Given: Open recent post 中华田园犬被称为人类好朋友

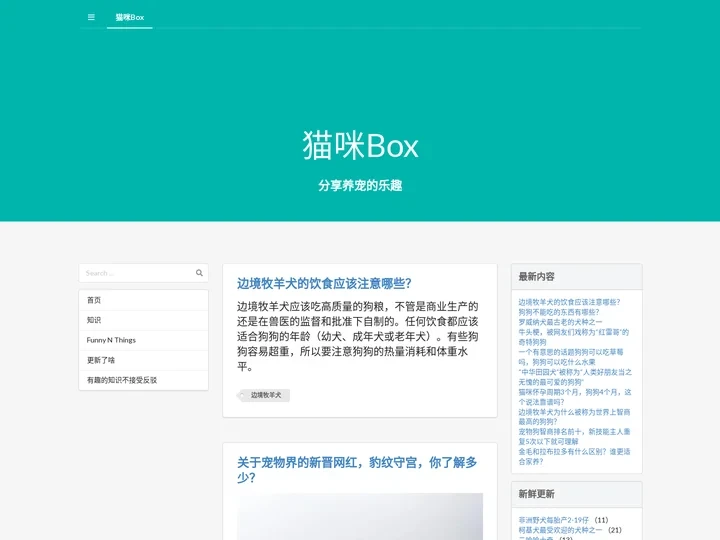Looking at the screenshot, I should click(575, 377).
